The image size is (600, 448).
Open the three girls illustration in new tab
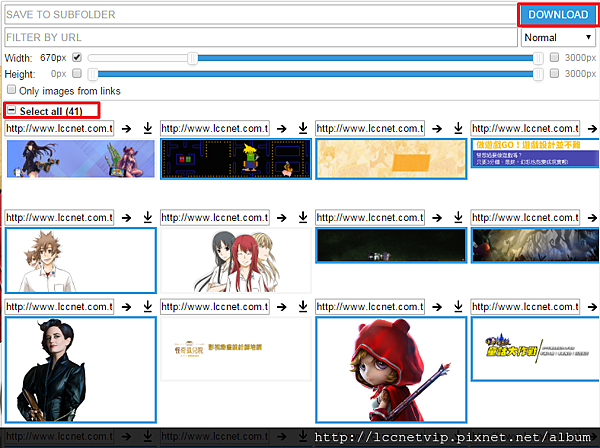pos(282,218)
